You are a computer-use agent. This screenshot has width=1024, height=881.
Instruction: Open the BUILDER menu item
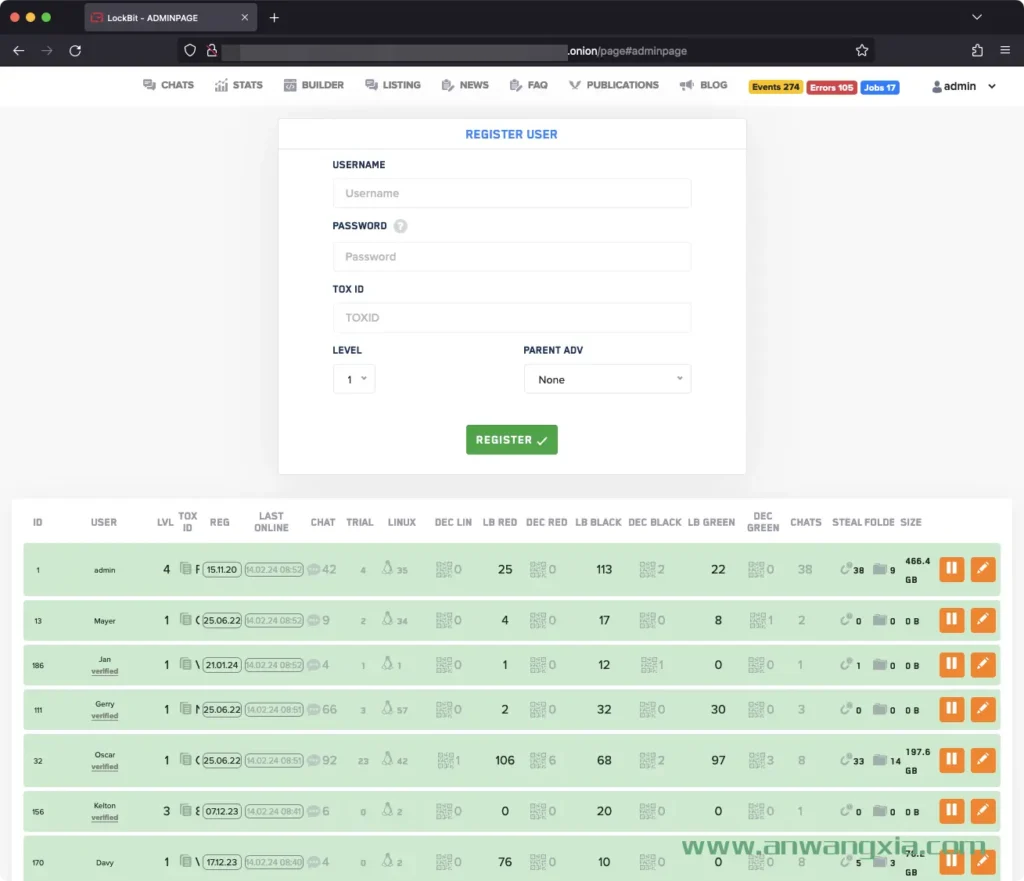pos(314,85)
